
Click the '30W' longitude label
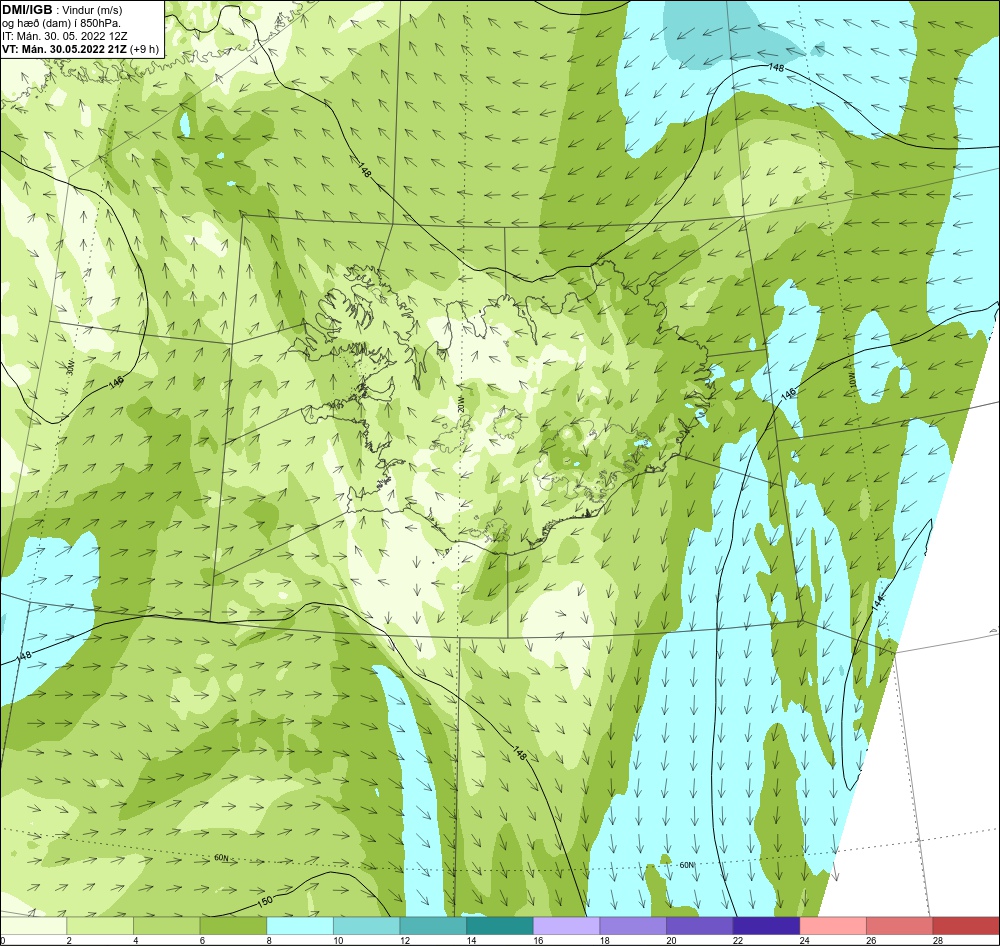pyautogui.click(x=70, y=367)
